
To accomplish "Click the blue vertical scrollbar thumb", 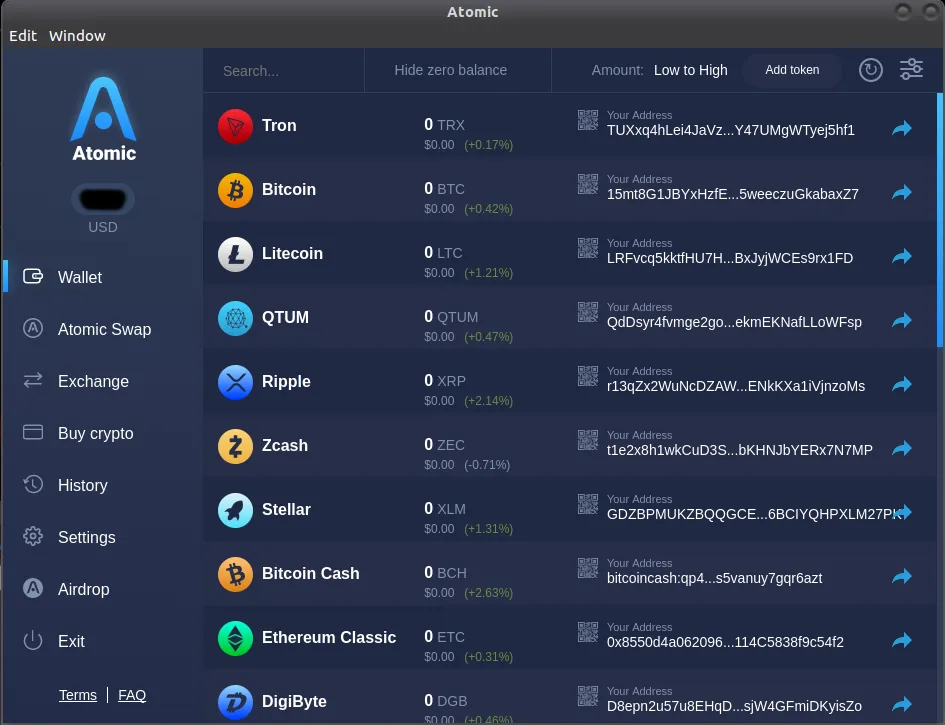I will [940, 219].
